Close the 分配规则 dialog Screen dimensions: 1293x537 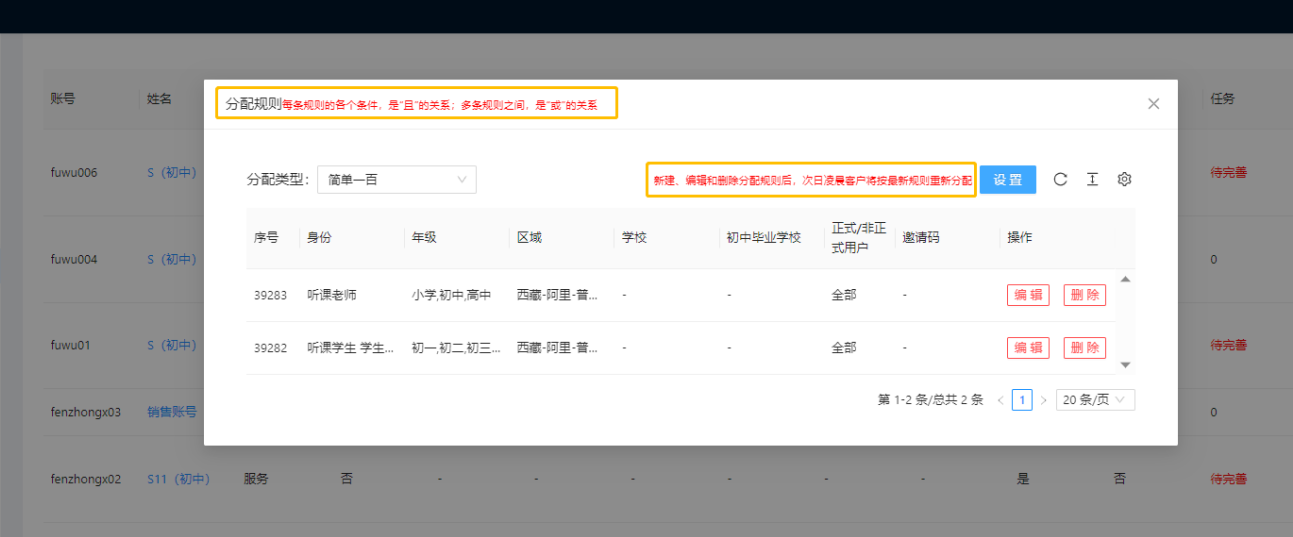[x=1153, y=104]
